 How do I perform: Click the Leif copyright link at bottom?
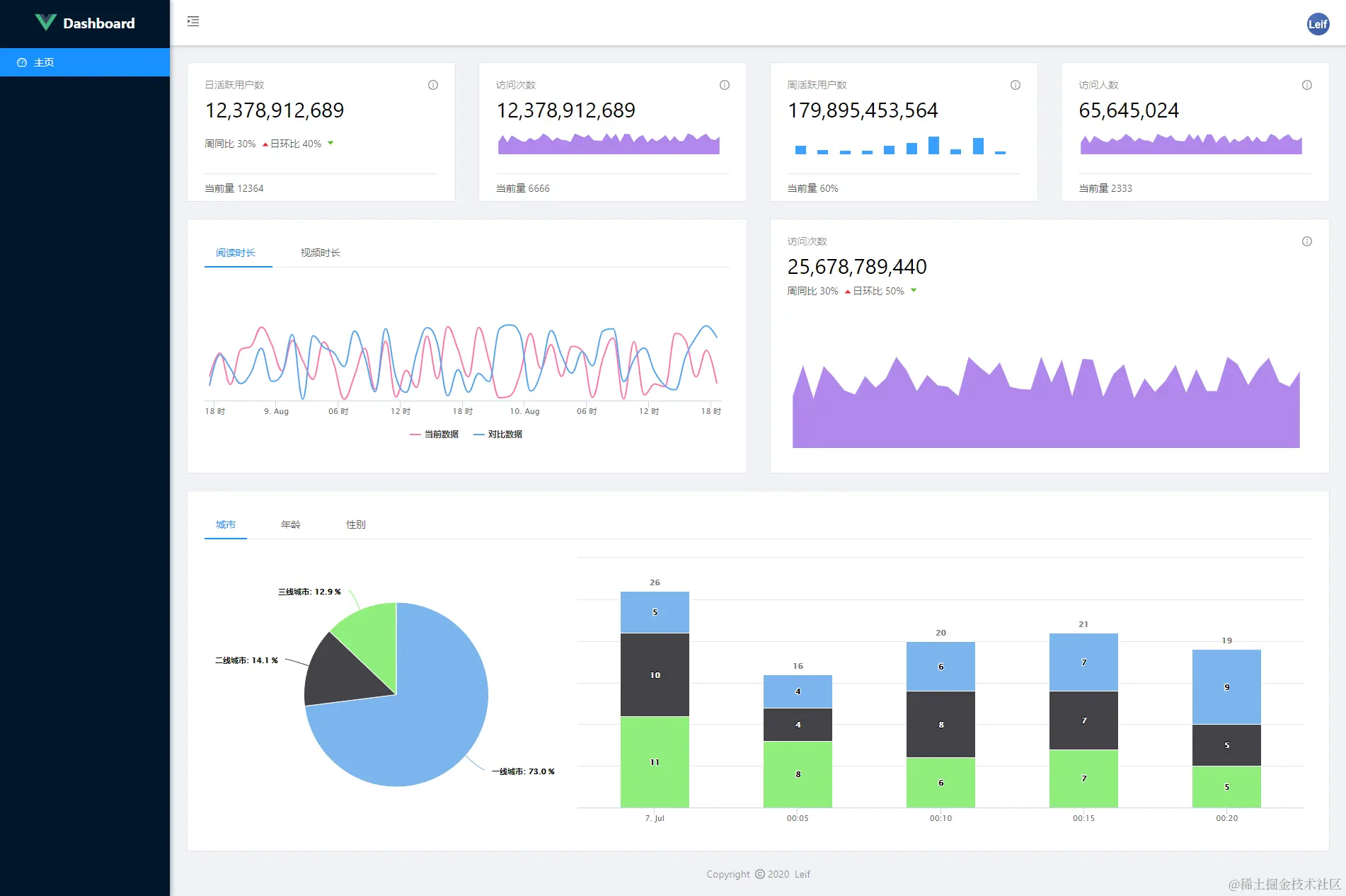point(802,874)
